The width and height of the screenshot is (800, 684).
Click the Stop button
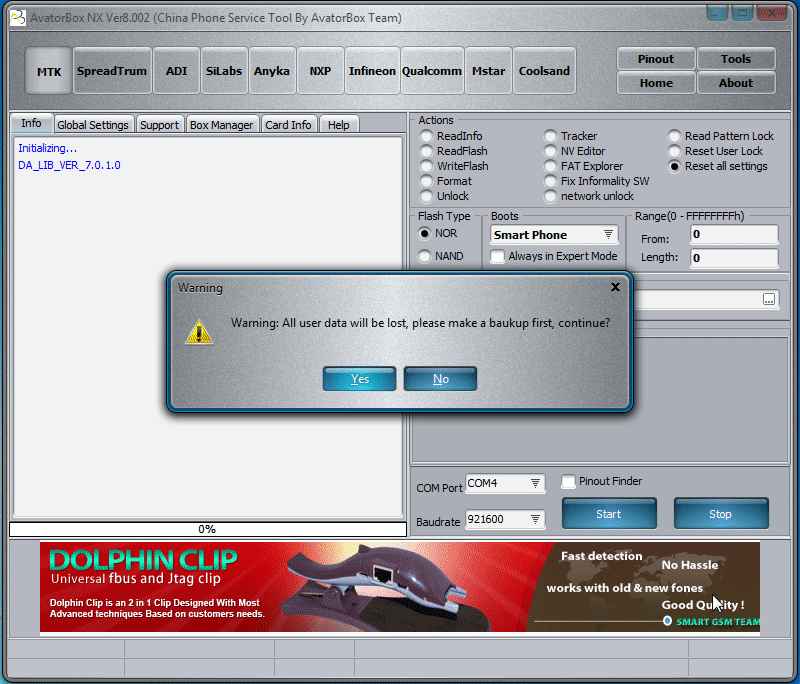tap(720, 514)
